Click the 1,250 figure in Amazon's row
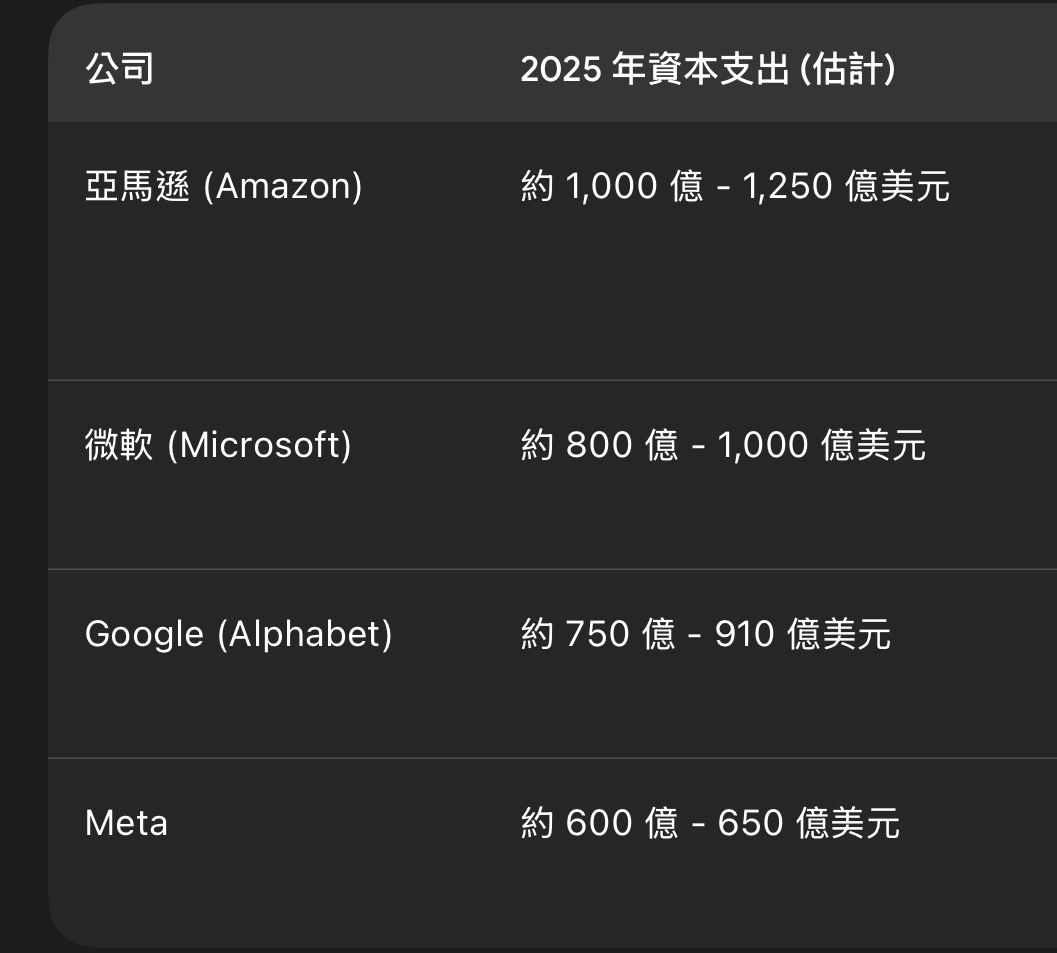This screenshot has height=953, width=1057. [x=787, y=187]
